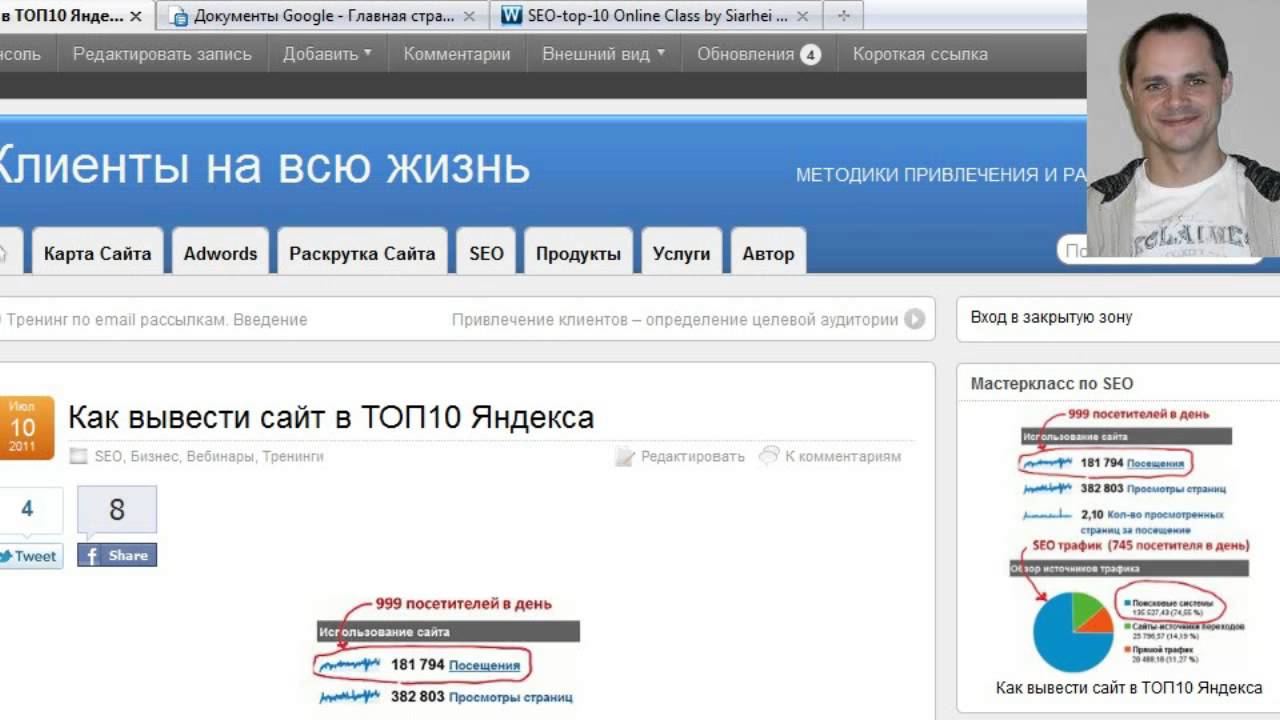Click the Редактировать post link
This screenshot has width=1280, height=720.
pos(693,456)
